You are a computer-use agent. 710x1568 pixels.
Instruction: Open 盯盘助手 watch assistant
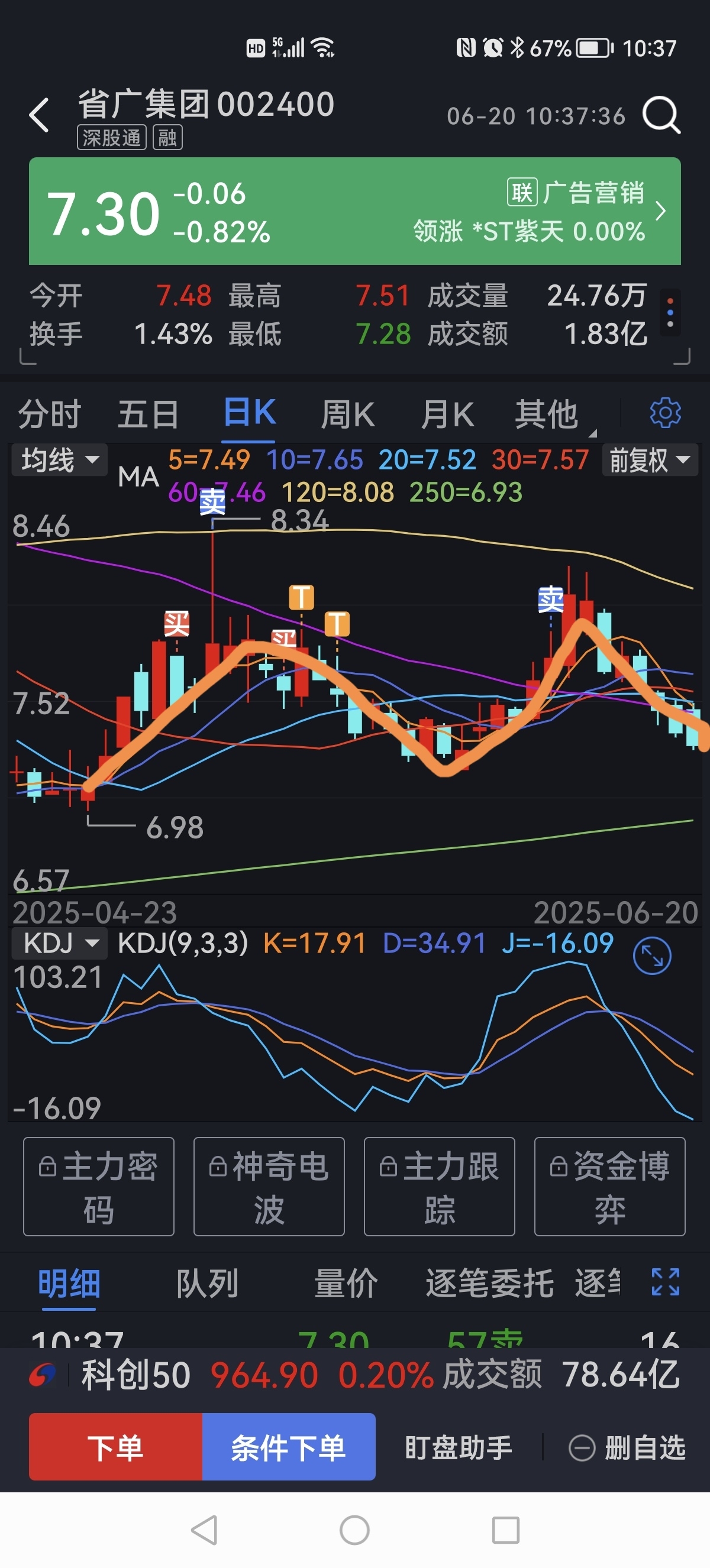[458, 1447]
